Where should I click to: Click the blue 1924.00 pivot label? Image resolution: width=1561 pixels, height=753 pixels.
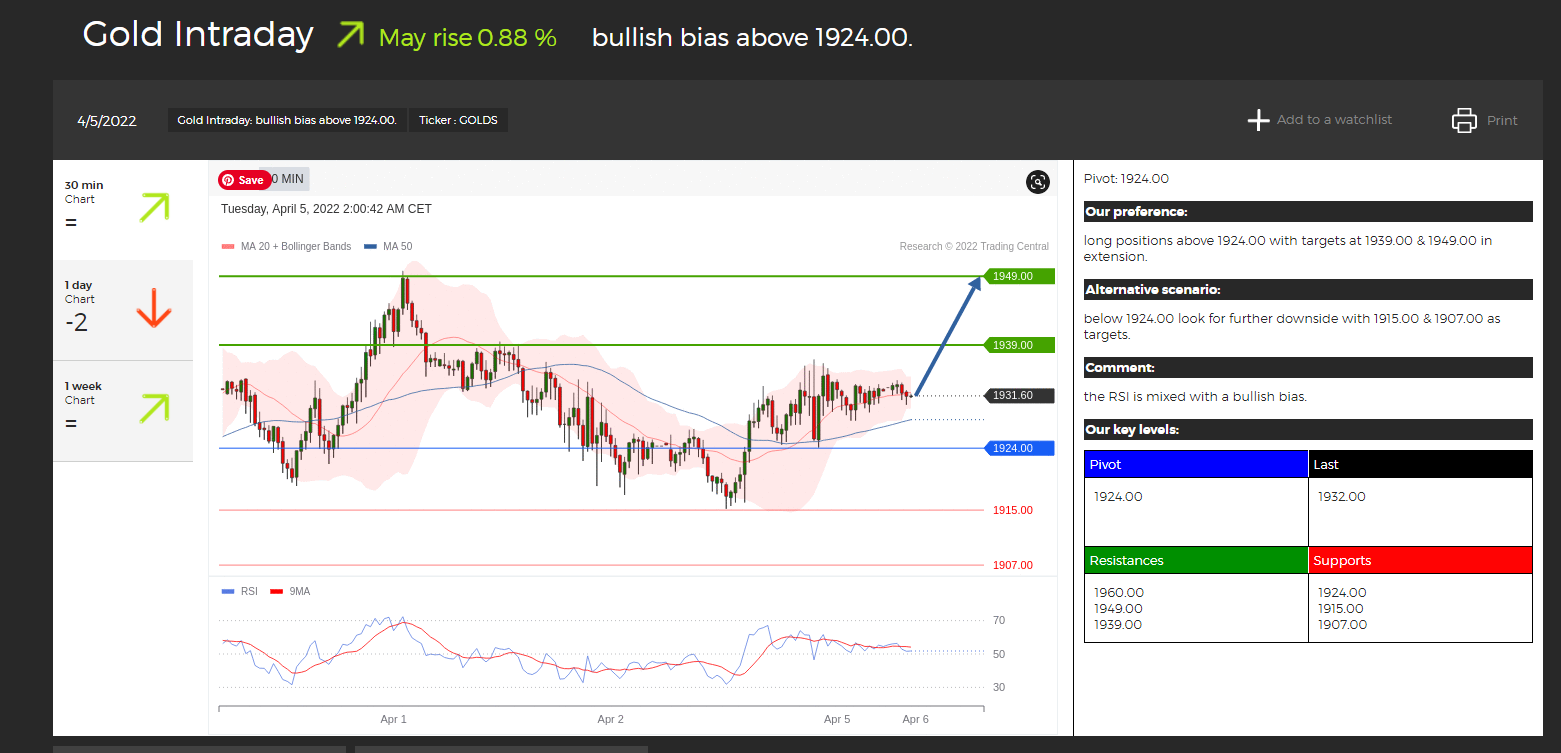click(x=1019, y=448)
